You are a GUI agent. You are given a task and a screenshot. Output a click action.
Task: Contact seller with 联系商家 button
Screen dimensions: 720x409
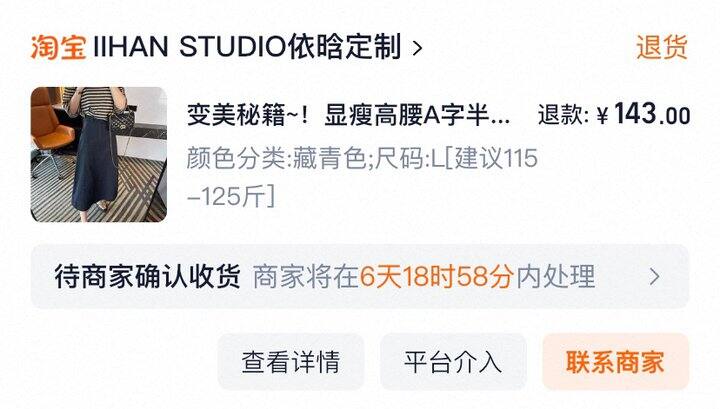point(616,362)
